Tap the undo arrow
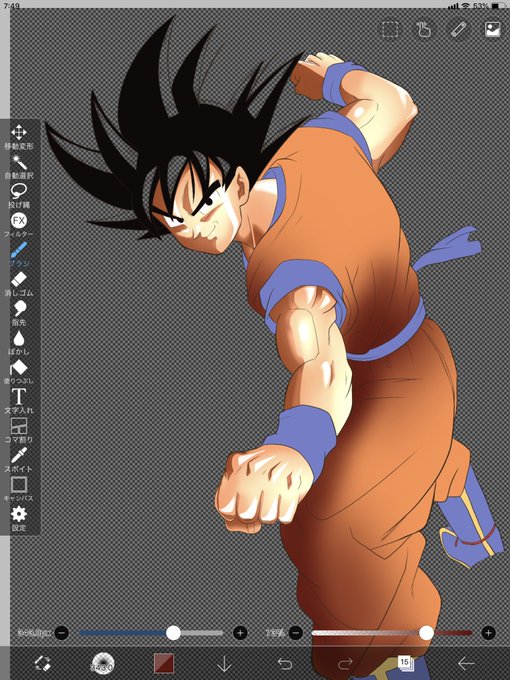 [x=284, y=663]
